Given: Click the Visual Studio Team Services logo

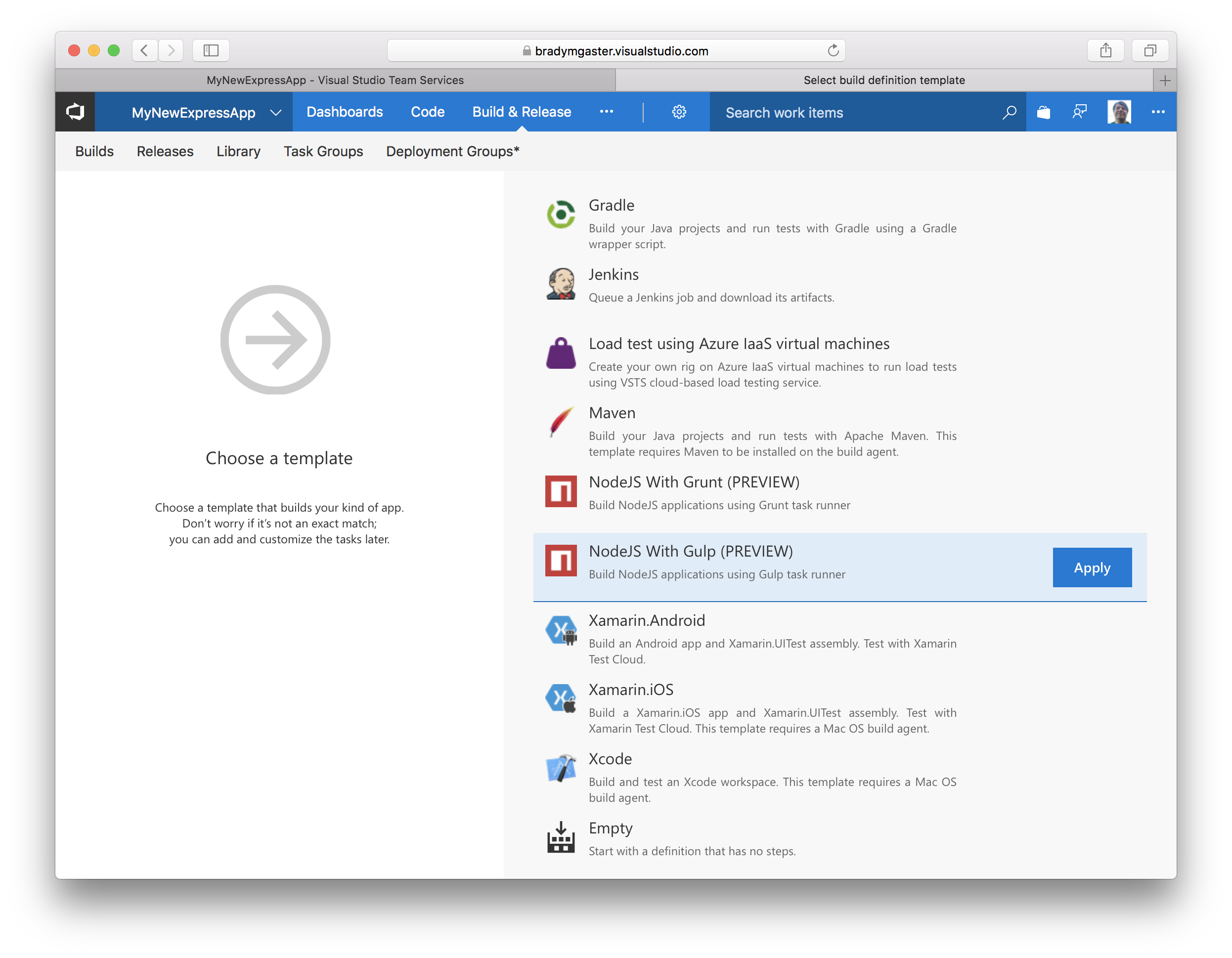Looking at the screenshot, I should coord(75,112).
